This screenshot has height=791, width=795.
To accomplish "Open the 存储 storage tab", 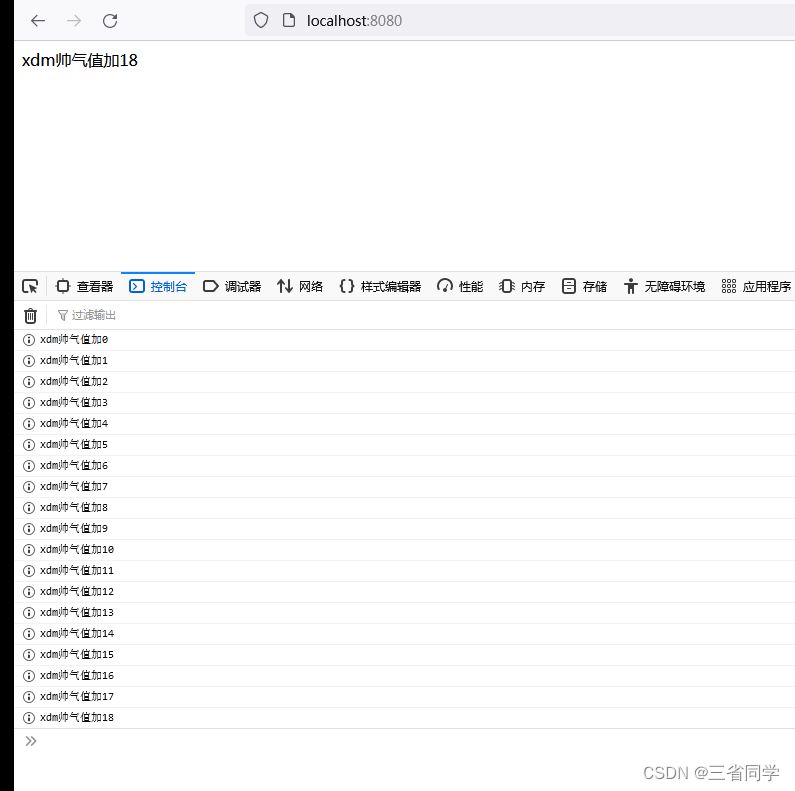I will point(584,286).
